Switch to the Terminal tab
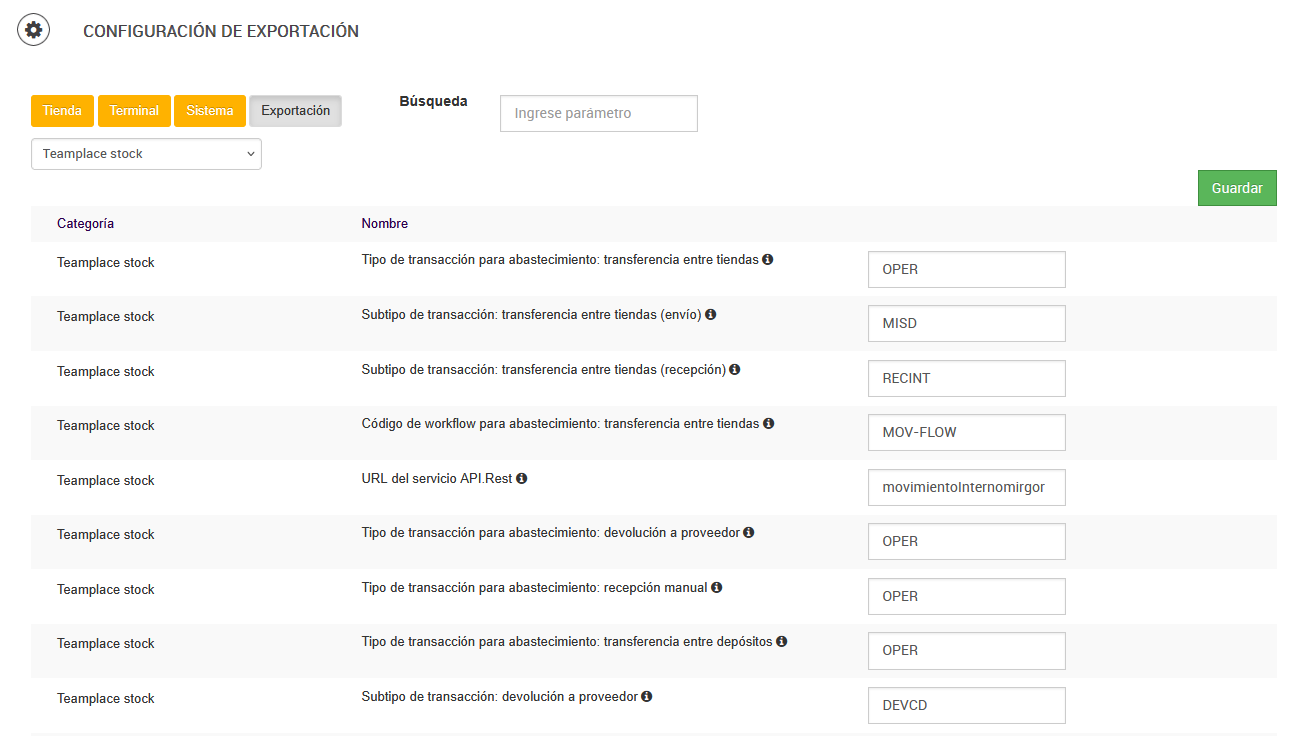 pyautogui.click(x=134, y=111)
